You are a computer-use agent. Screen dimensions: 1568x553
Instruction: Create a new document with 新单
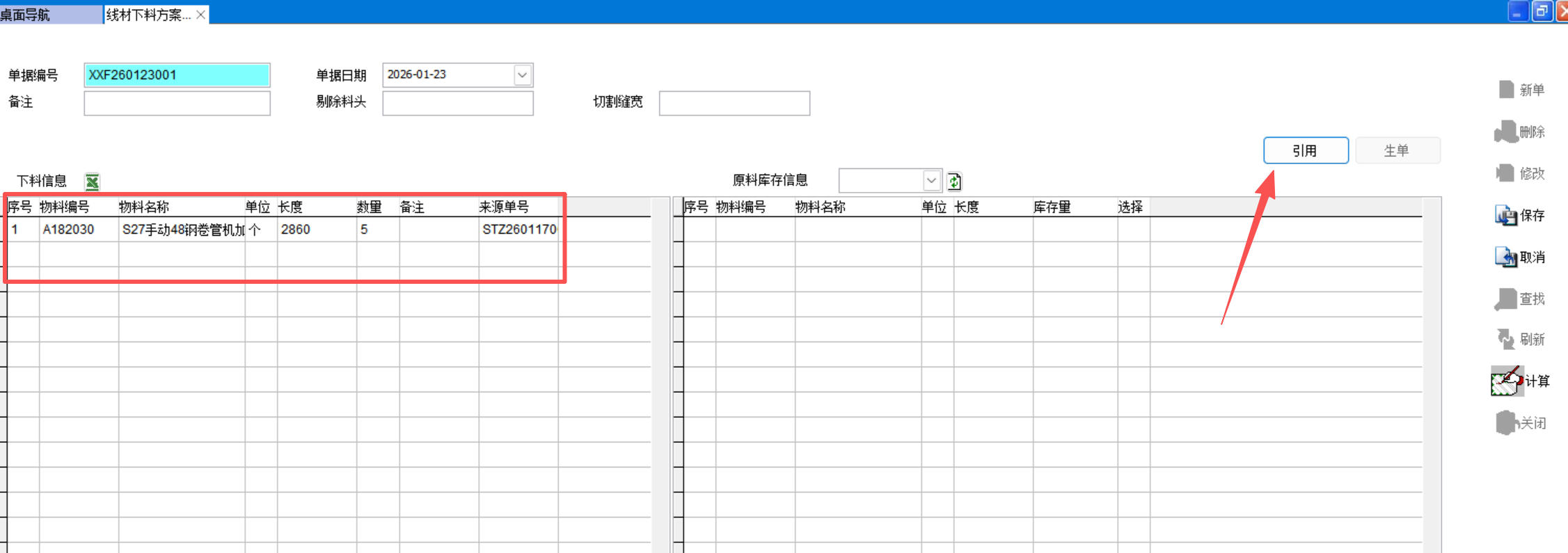pos(1507,90)
